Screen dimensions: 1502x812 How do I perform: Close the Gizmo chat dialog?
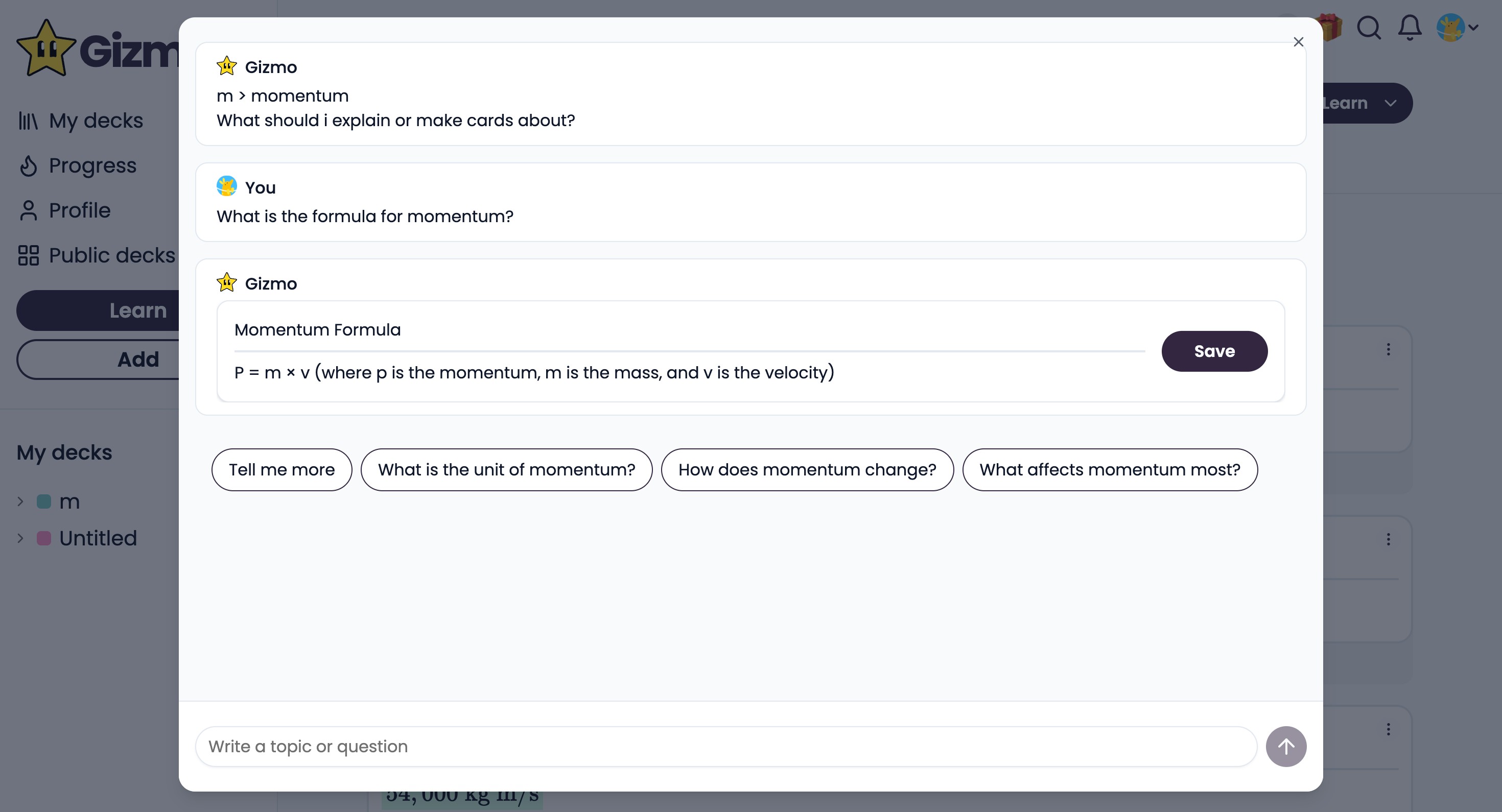point(1298,42)
